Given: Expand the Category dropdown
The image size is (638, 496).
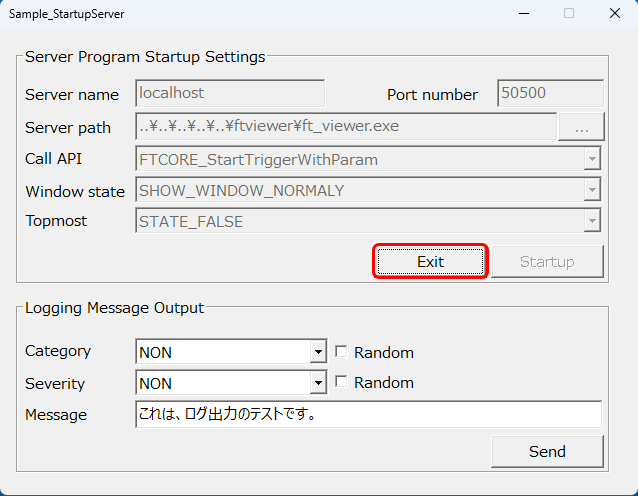Looking at the screenshot, I should [318, 352].
